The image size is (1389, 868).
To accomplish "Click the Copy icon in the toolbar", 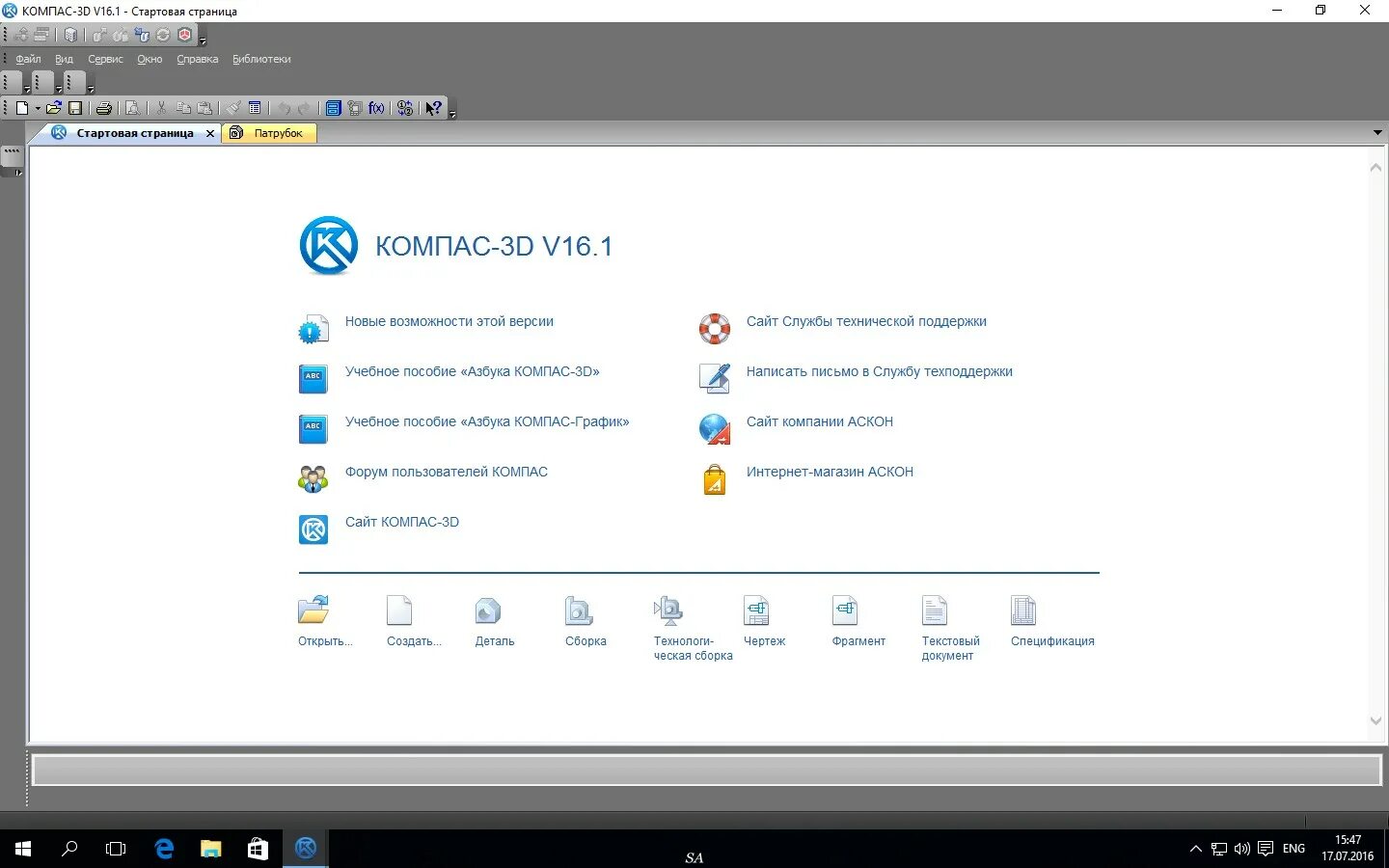I will 183,108.
